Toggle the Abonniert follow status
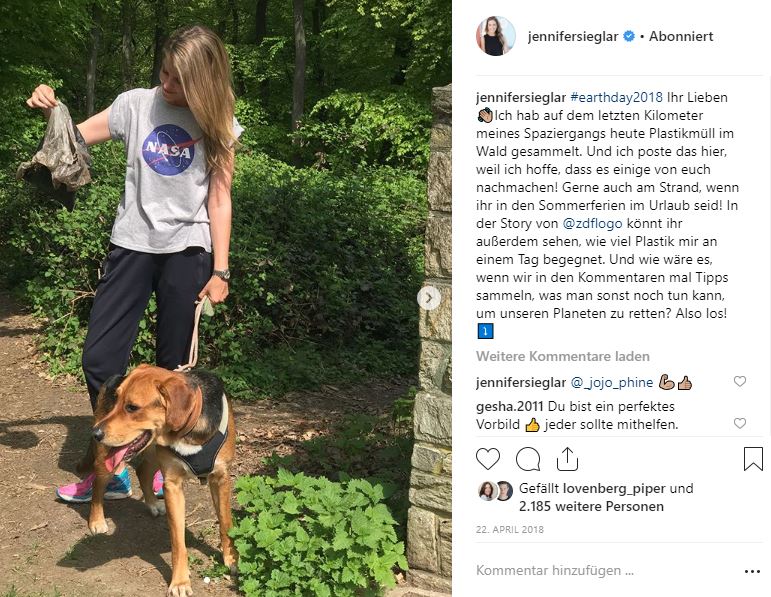 pyautogui.click(x=681, y=36)
